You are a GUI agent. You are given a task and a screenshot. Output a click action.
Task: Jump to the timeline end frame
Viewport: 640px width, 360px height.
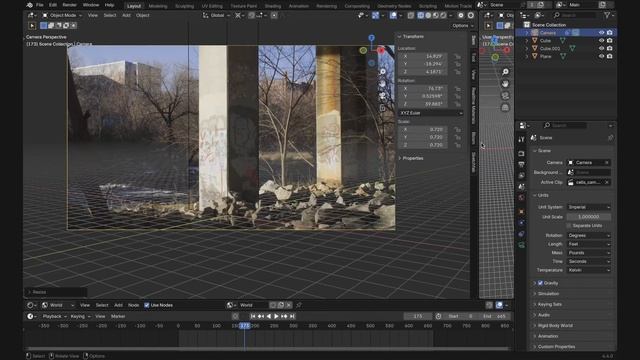click(292, 316)
